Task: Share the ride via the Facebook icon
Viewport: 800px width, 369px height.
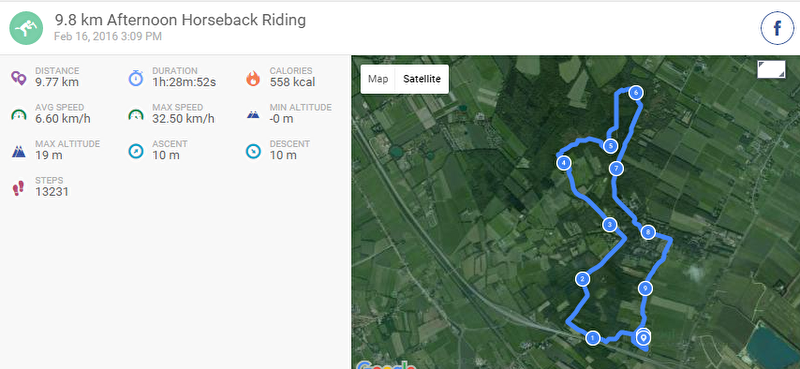Action: pos(777,28)
